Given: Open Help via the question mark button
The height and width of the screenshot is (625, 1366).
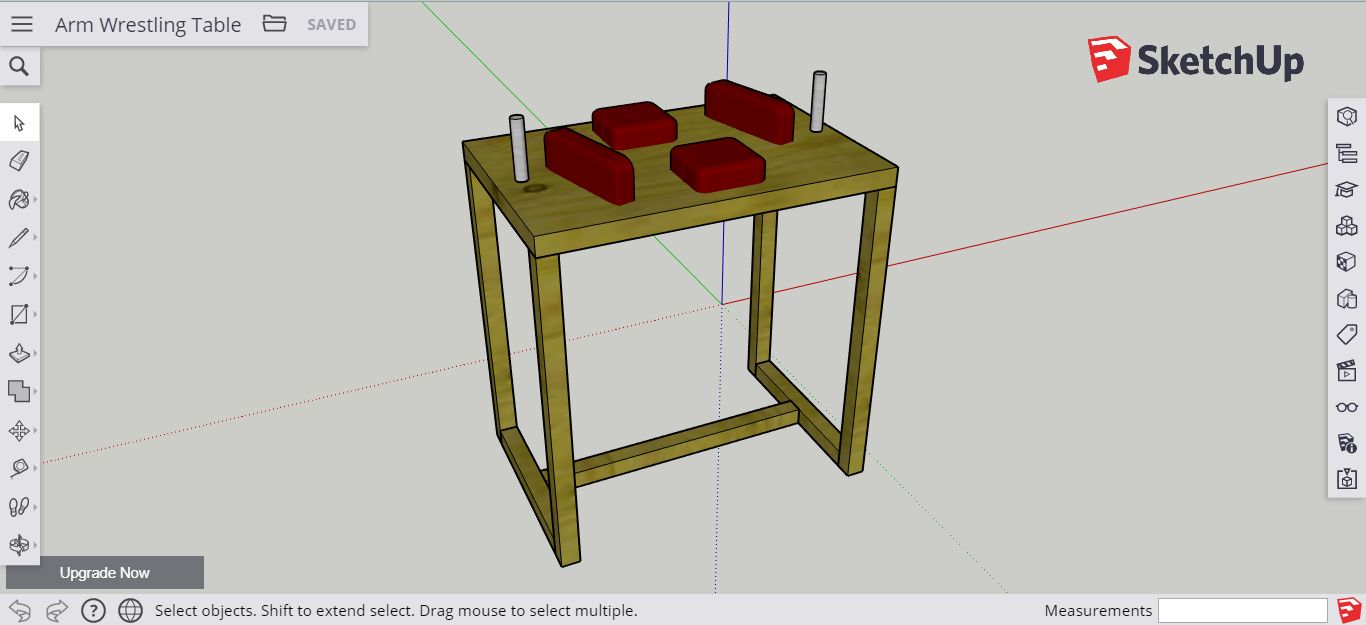Looking at the screenshot, I should tap(93, 610).
